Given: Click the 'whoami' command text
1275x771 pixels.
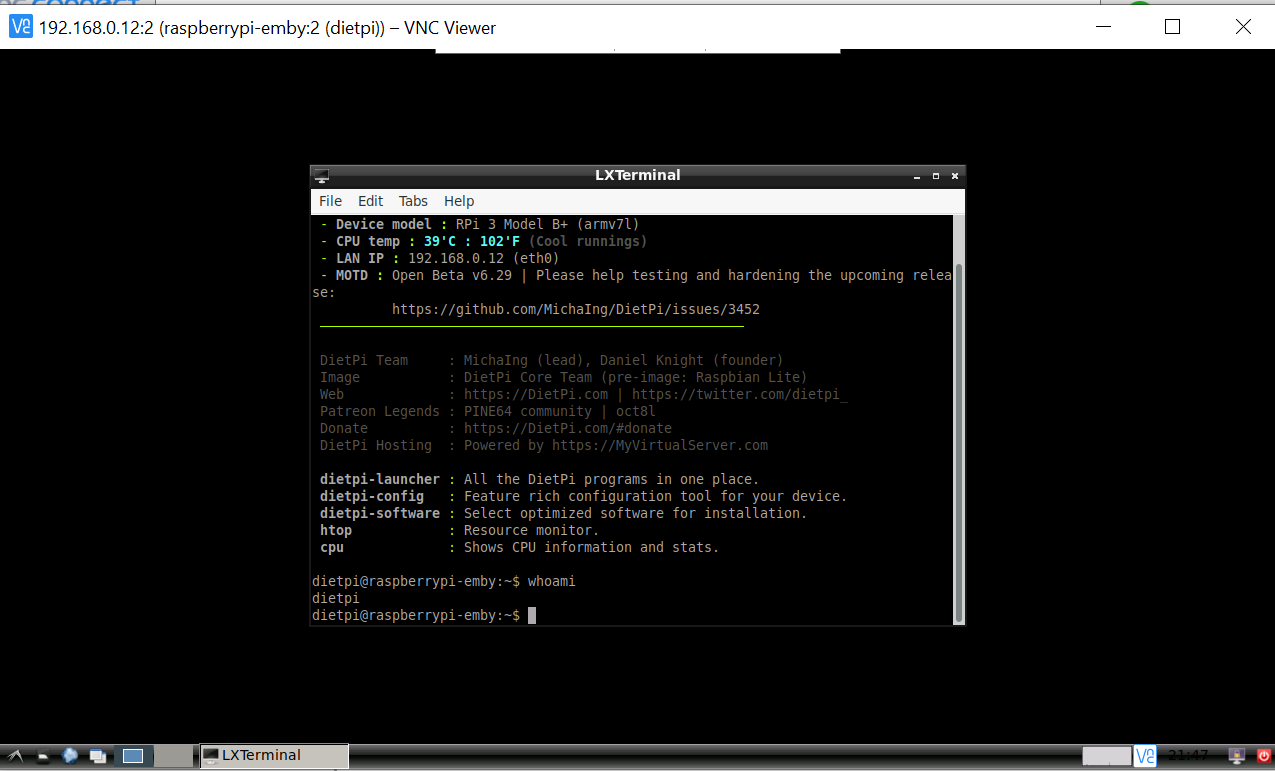Looking at the screenshot, I should tap(552, 581).
